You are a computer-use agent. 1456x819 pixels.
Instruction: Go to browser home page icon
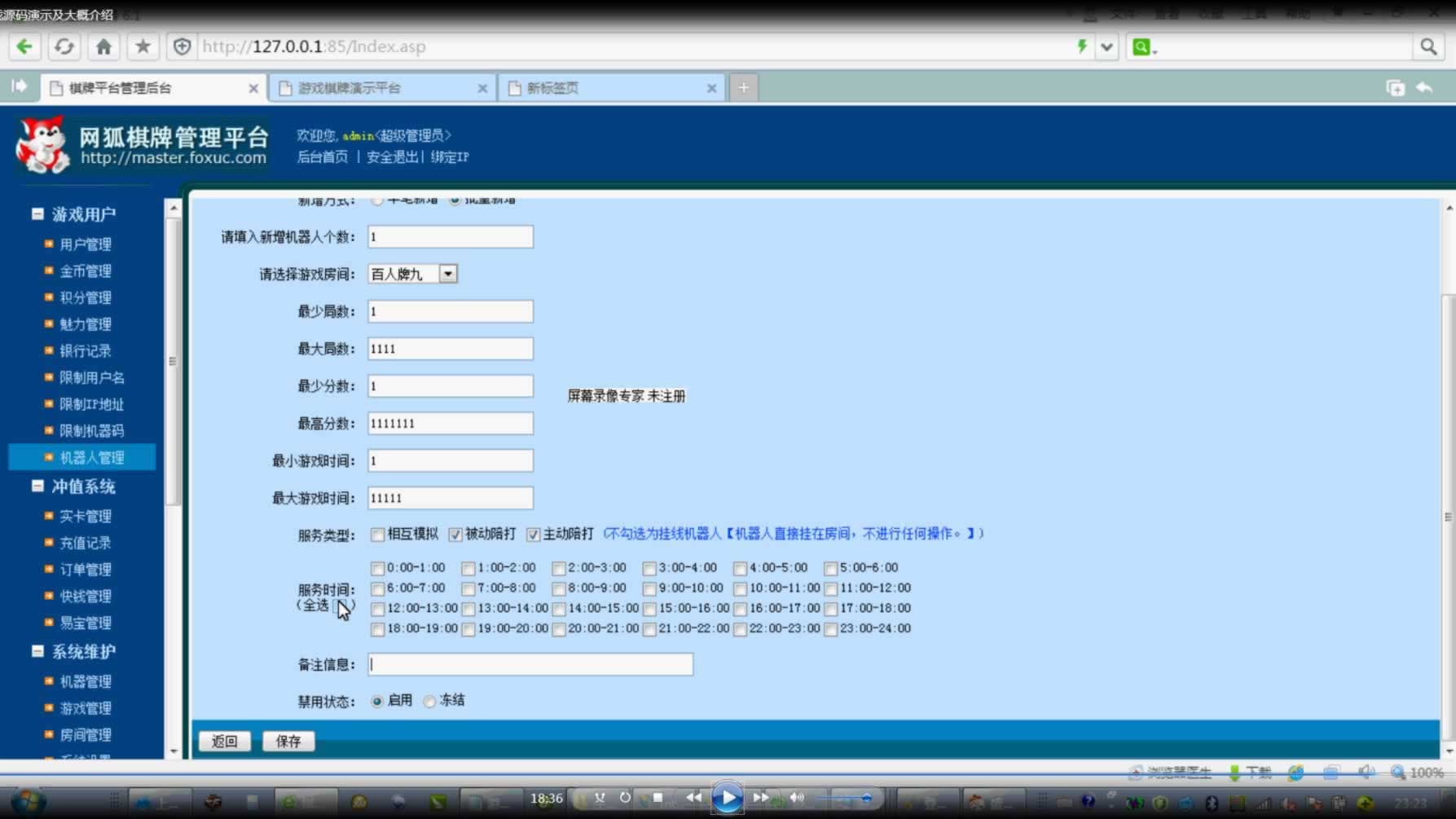pos(103,46)
